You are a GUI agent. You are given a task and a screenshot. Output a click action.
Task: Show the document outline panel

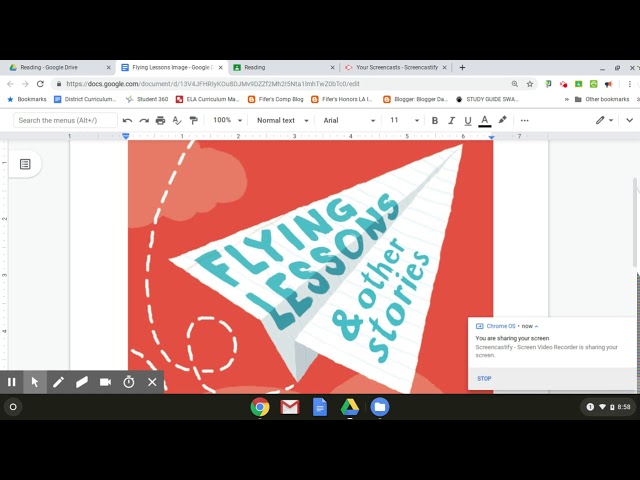25,164
